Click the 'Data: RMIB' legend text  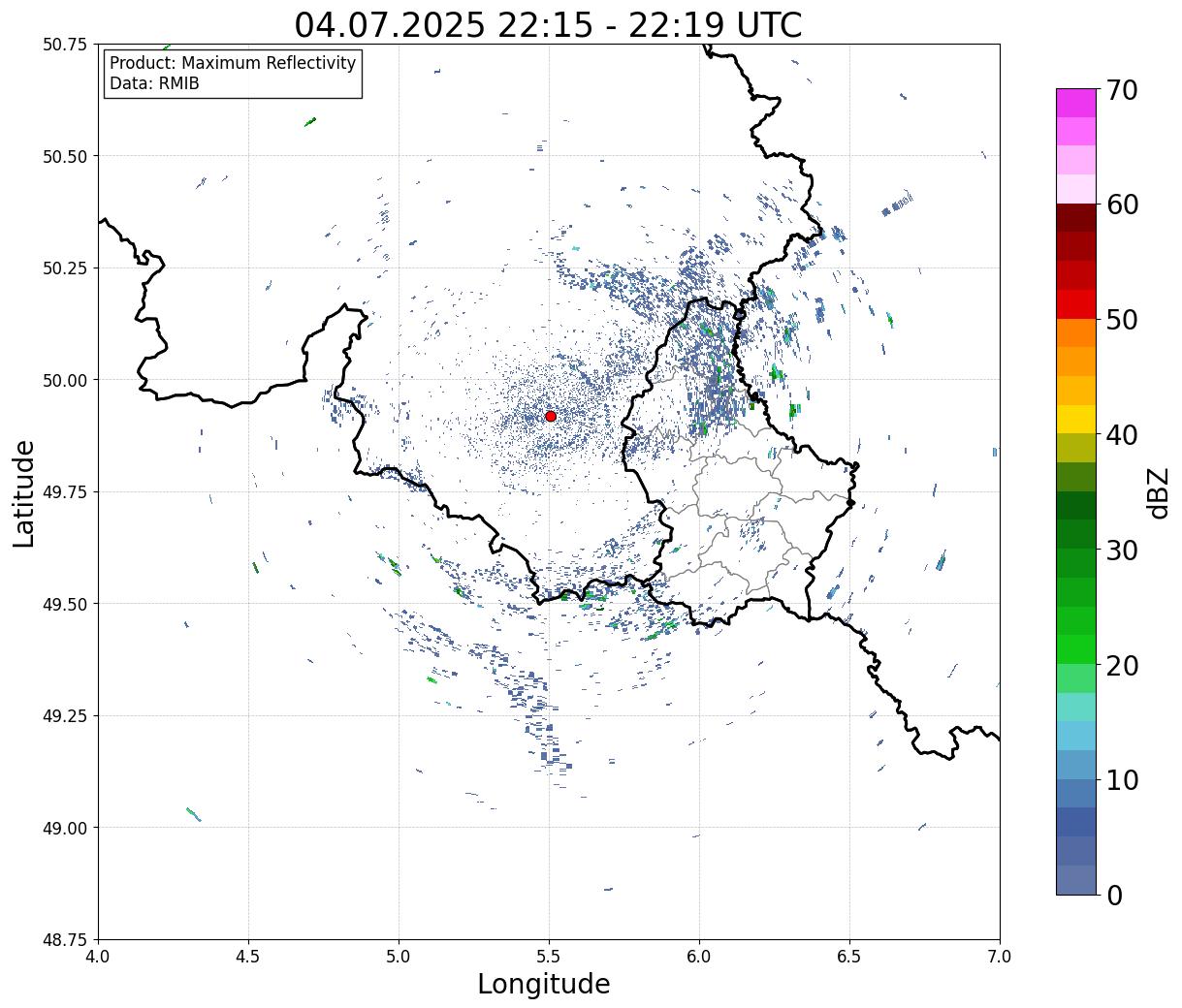click(154, 84)
